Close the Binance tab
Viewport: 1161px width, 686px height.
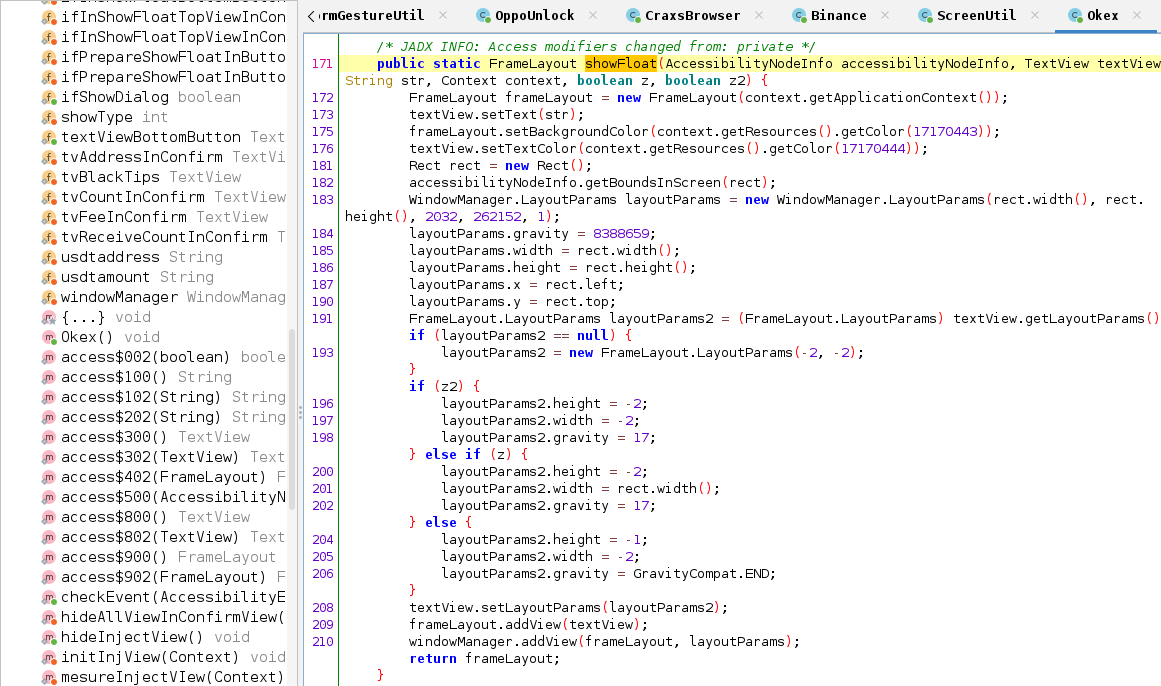point(886,15)
